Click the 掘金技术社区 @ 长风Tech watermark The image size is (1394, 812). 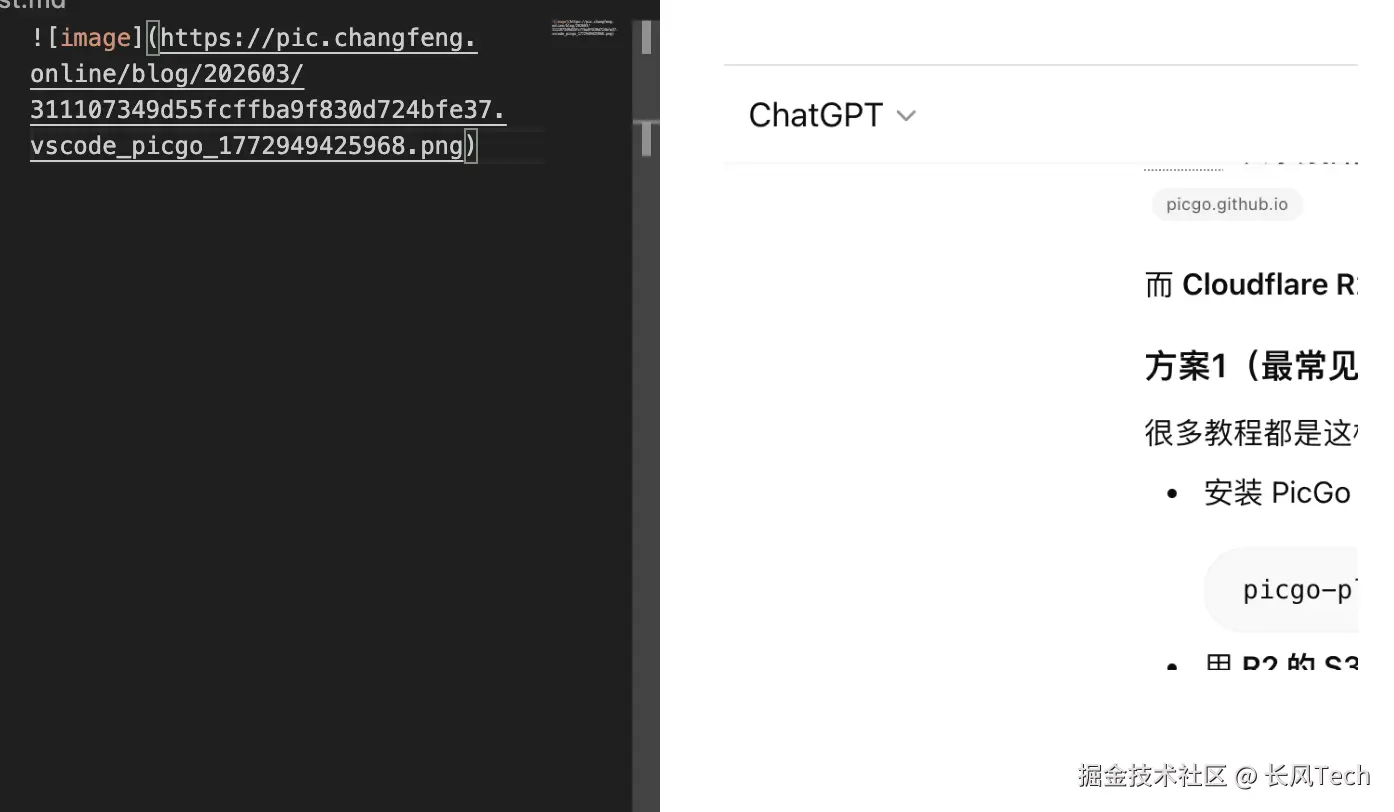1223,775
